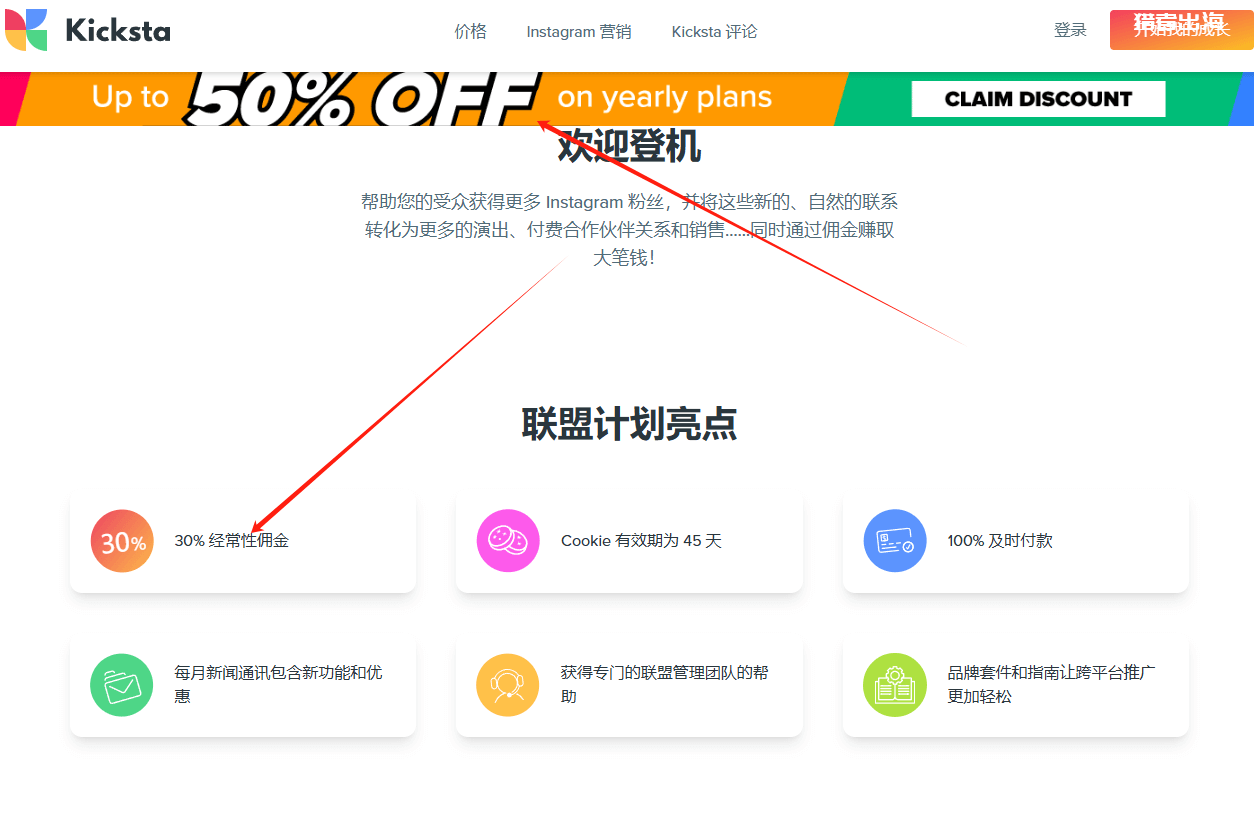Click the green newsletter envelope icon
The image size is (1254, 826).
click(x=122, y=685)
